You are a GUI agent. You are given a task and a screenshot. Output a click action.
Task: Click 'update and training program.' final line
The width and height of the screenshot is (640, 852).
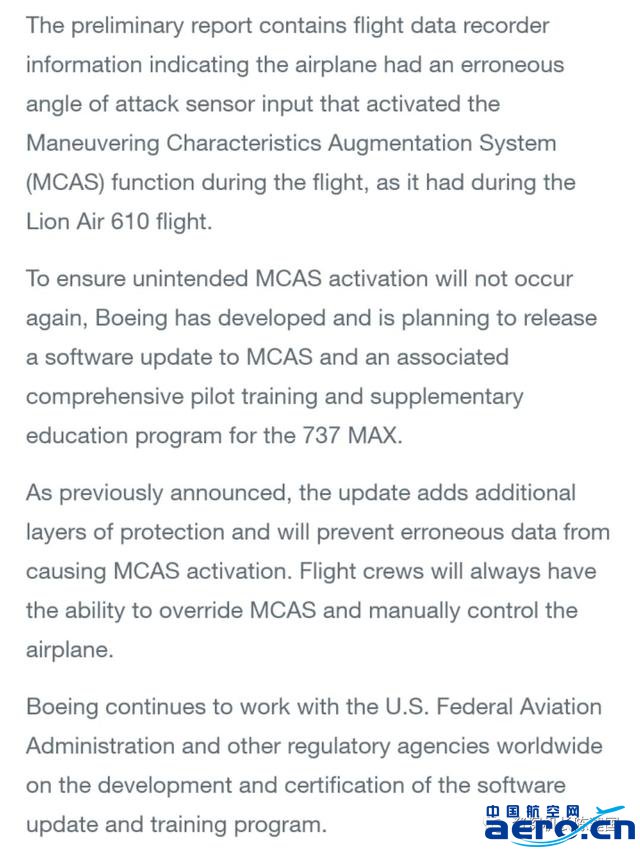[176, 825]
